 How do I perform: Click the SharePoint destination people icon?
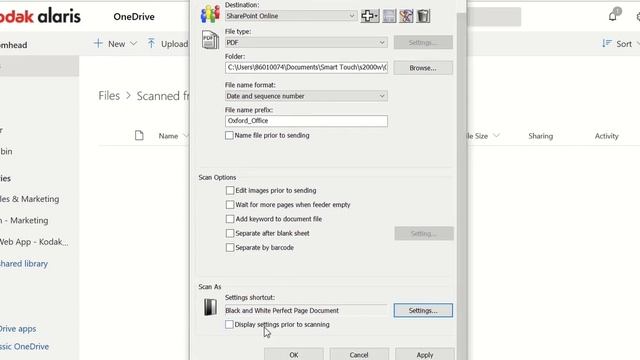point(210,14)
